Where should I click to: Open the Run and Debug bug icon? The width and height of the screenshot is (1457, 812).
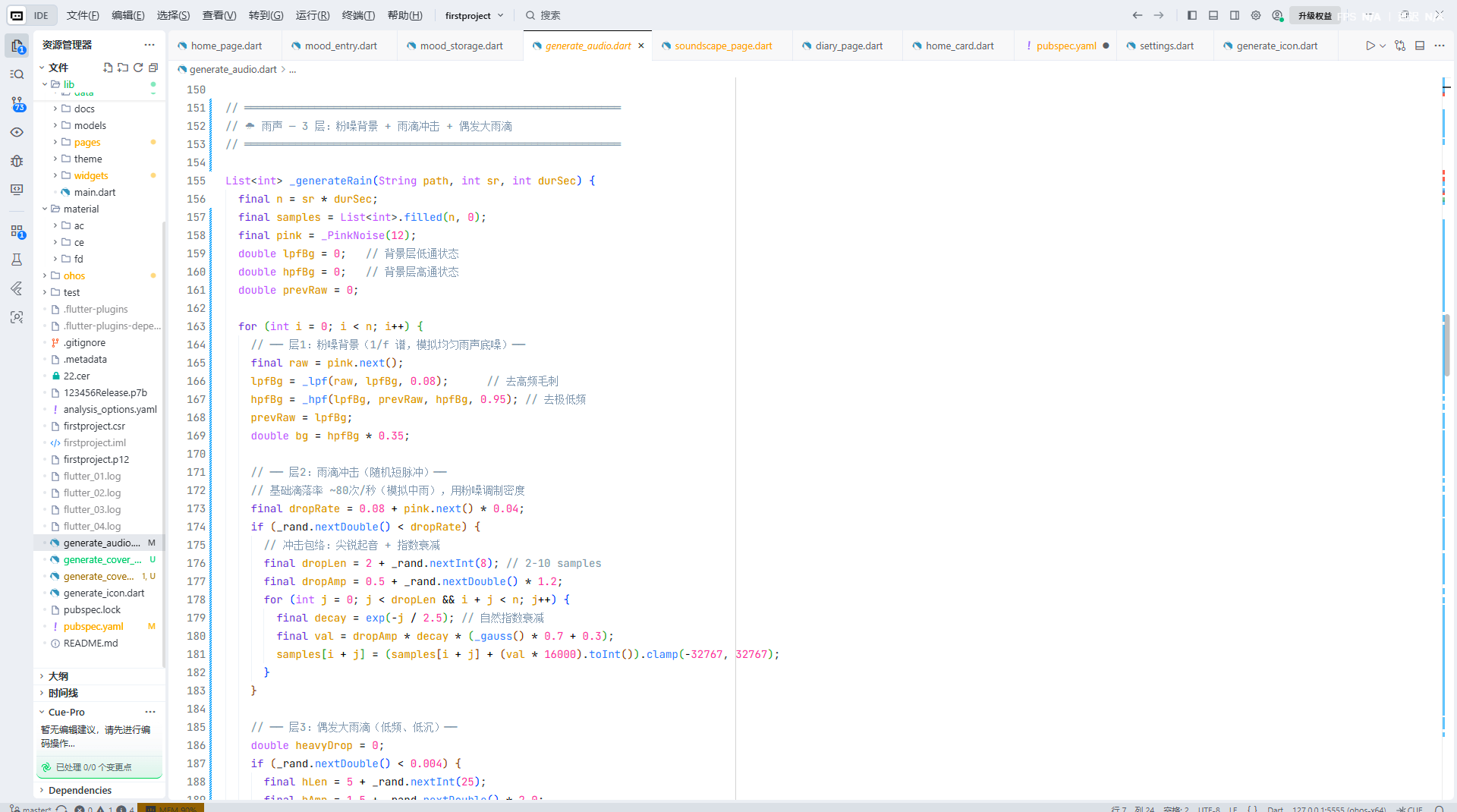(17, 161)
